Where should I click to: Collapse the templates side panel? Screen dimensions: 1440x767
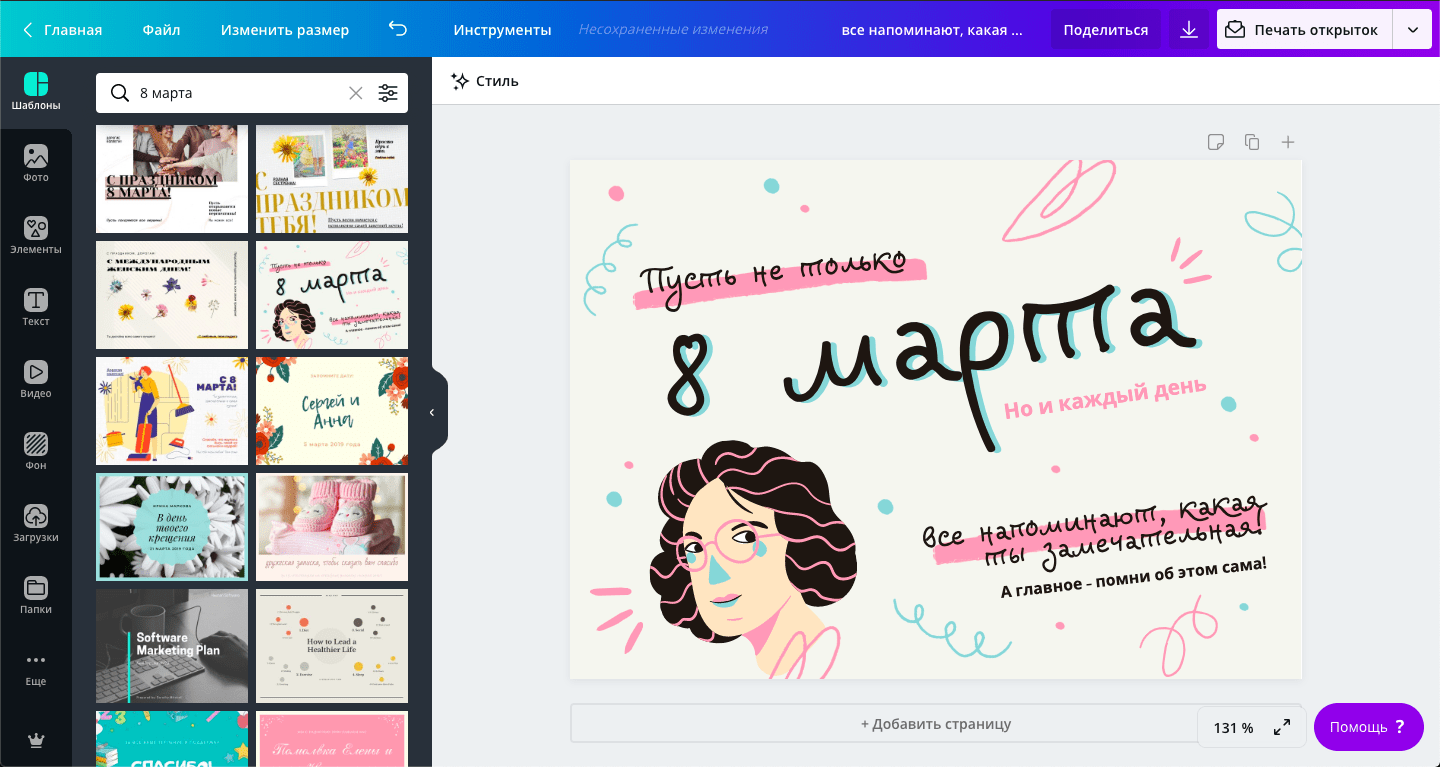pos(432,412)
